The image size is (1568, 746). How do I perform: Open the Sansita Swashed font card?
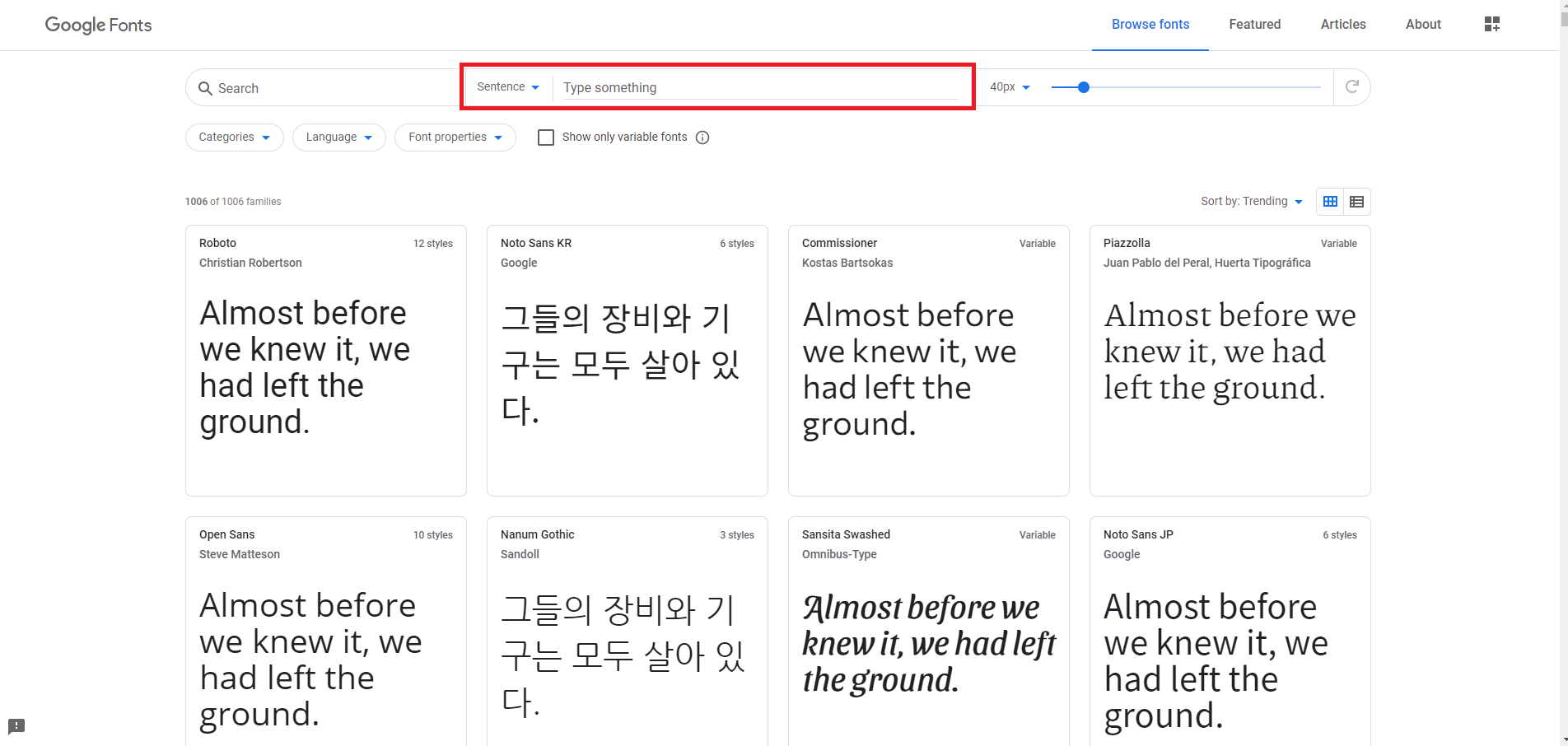coord(929,632)
